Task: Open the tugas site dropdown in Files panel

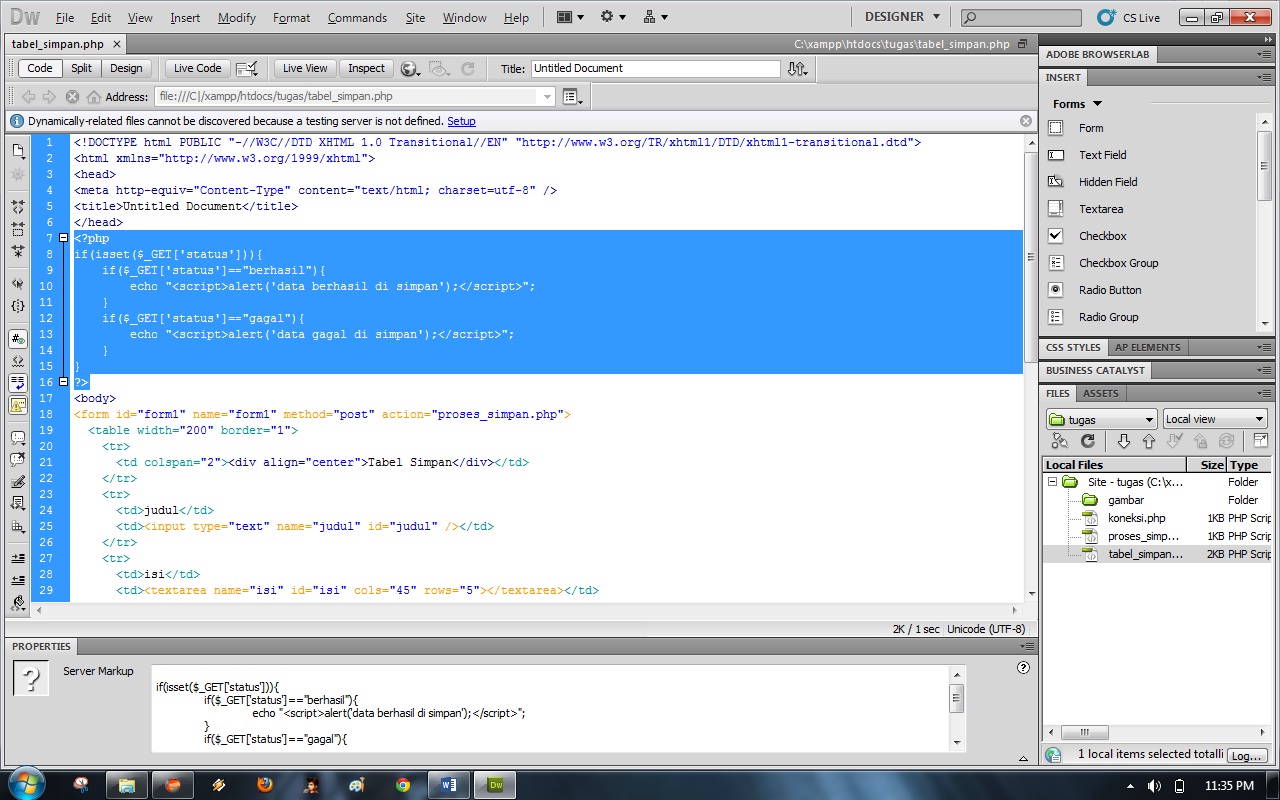Action: (1101, 419)
